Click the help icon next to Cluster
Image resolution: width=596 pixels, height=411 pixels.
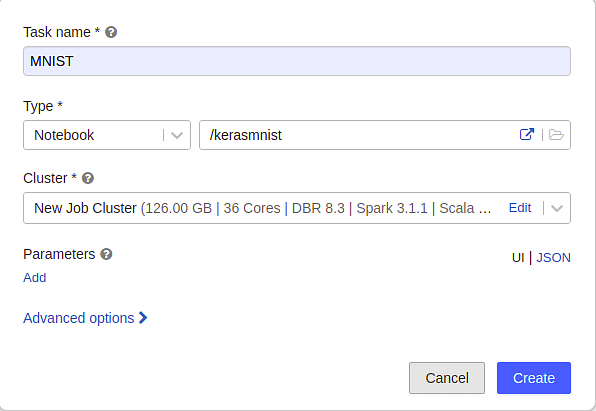[x=88, y=178]
